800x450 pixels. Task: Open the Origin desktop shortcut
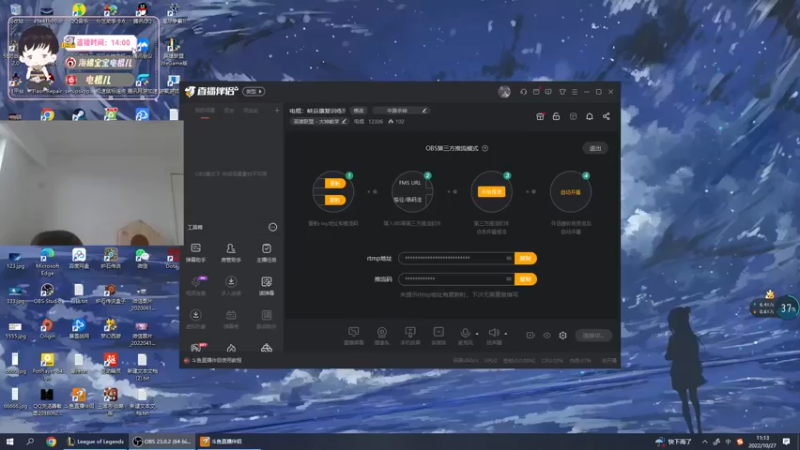tap(47, 329)
